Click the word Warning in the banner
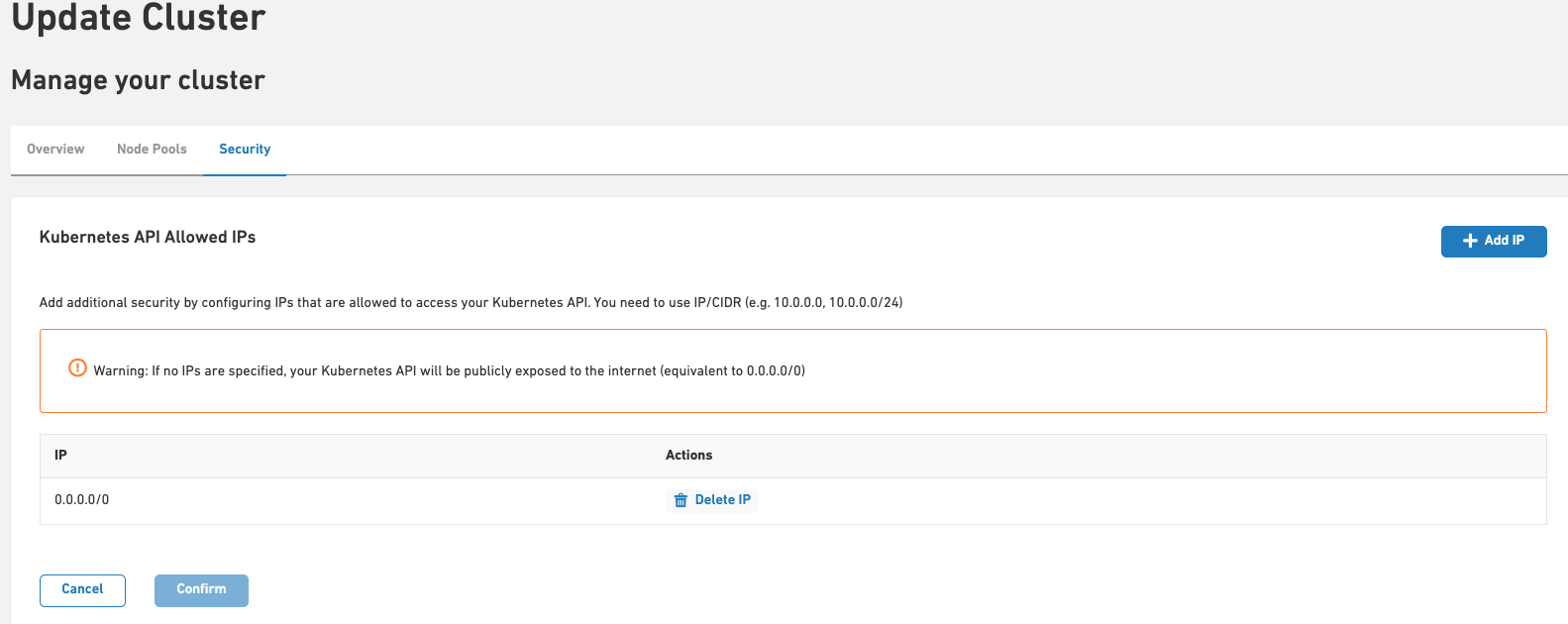This screenshot has width=1568, height=624. point(120,371)
